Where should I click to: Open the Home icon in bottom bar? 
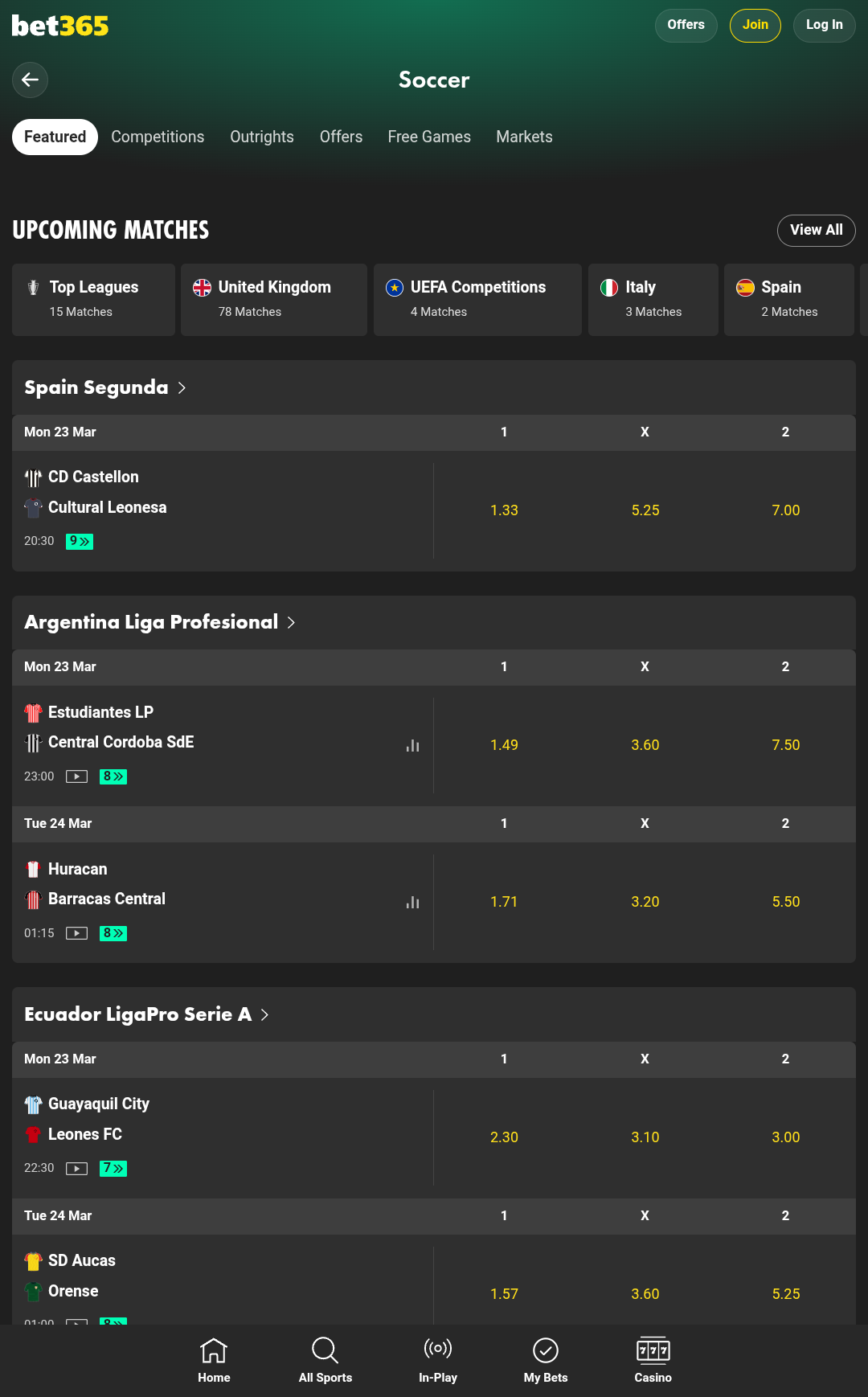click(x=214, y=1359)
